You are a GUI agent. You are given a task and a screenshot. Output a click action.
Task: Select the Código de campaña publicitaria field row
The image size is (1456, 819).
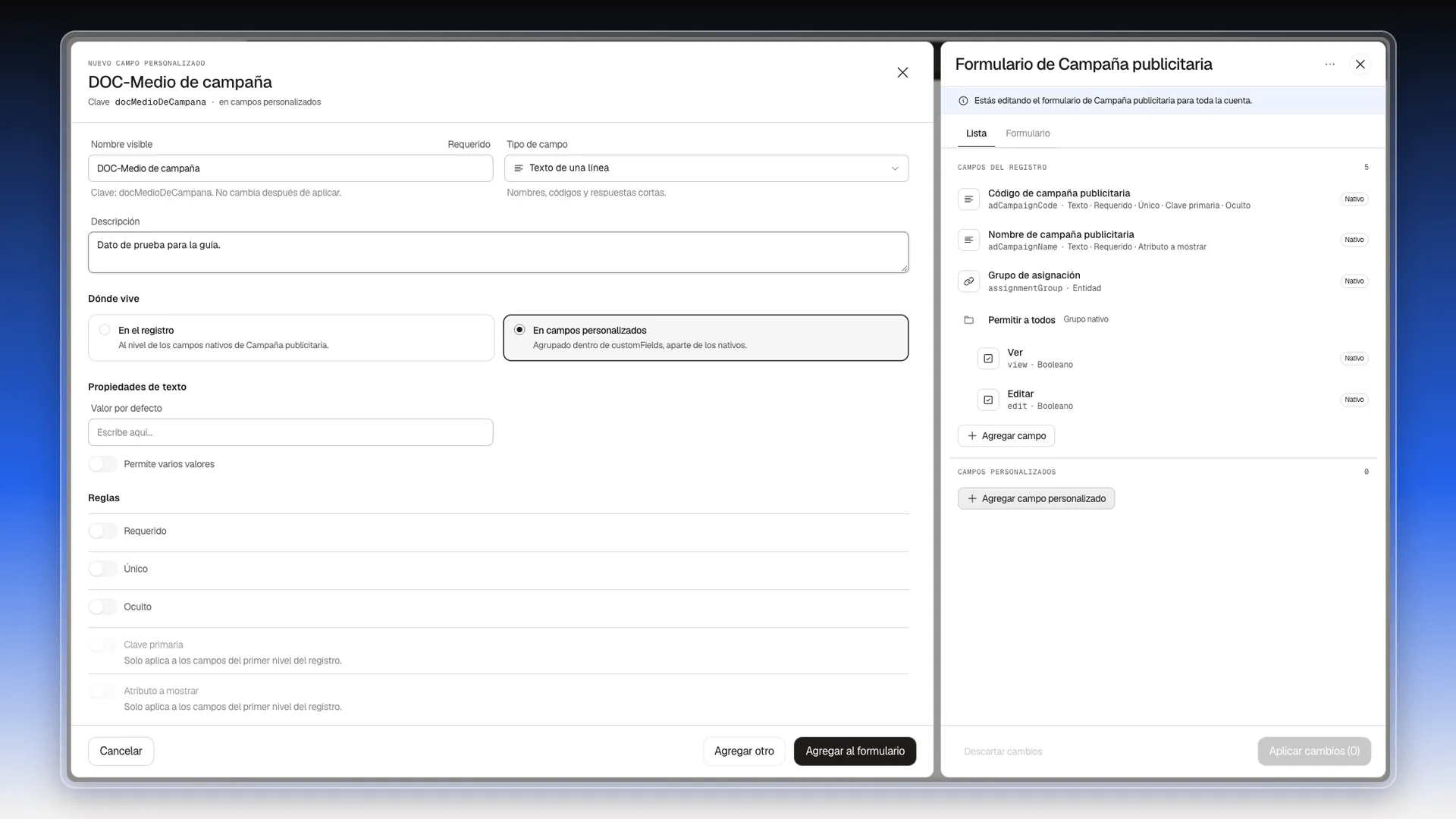[x=1163, y=199]
